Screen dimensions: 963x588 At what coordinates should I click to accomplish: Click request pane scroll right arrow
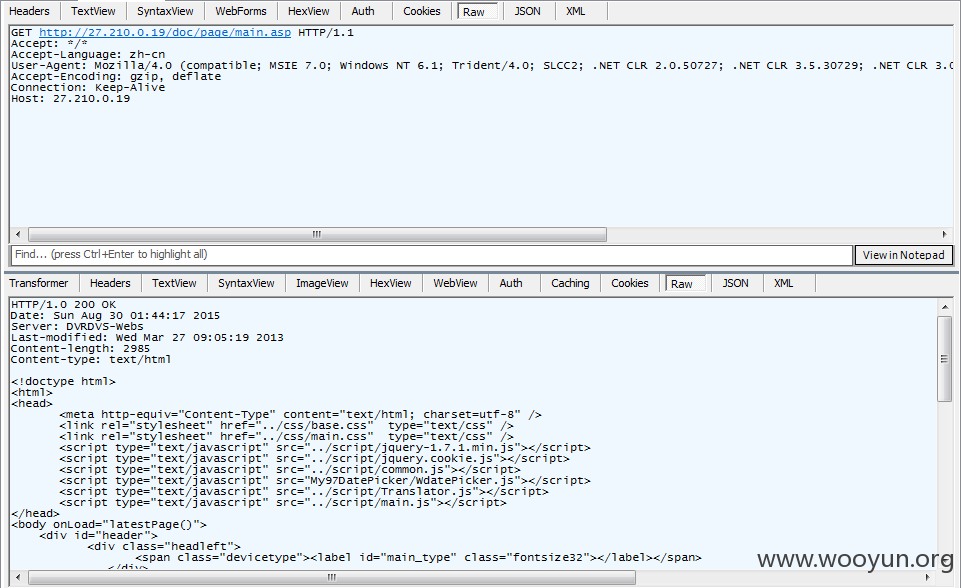point(945,234)
